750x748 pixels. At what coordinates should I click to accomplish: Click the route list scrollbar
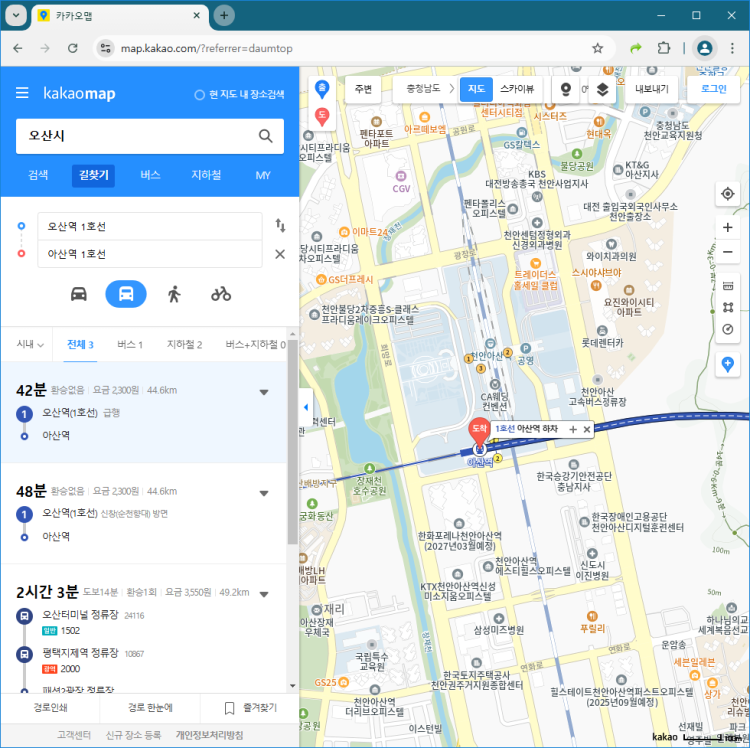(293, 441)
